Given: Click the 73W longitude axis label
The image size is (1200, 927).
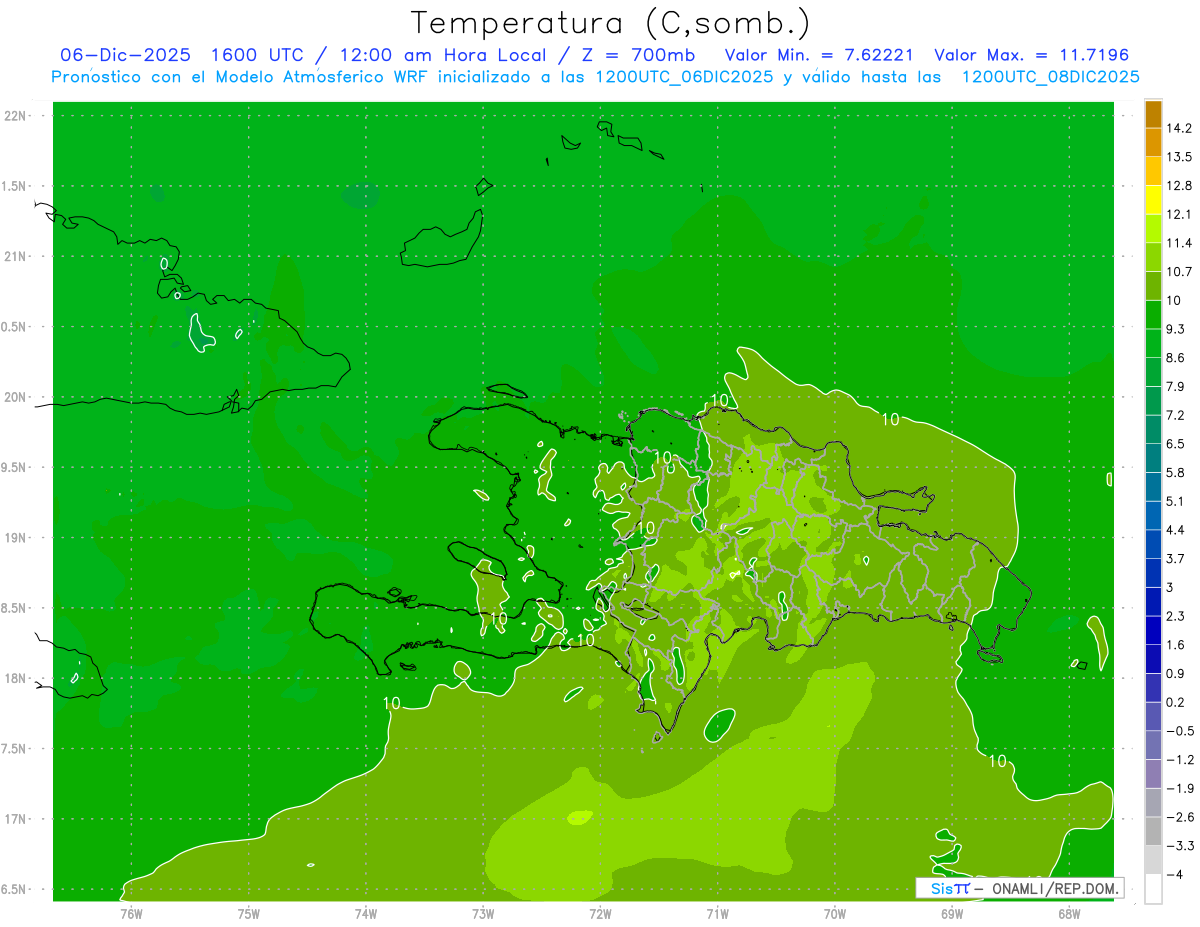Looking at the screenshot, I should (483, 913).
